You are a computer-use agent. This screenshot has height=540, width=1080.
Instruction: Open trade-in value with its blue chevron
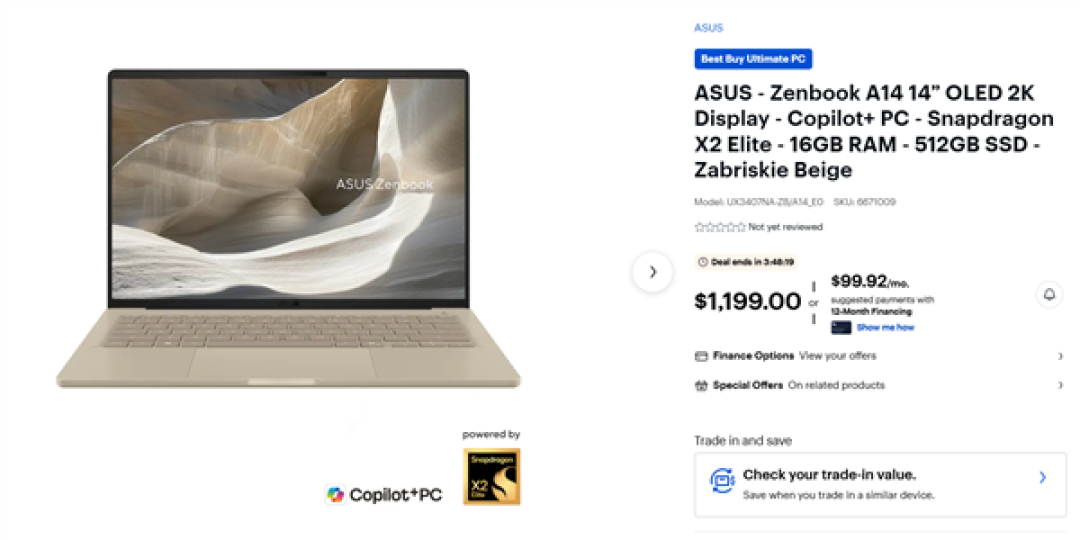point(1043,477)
